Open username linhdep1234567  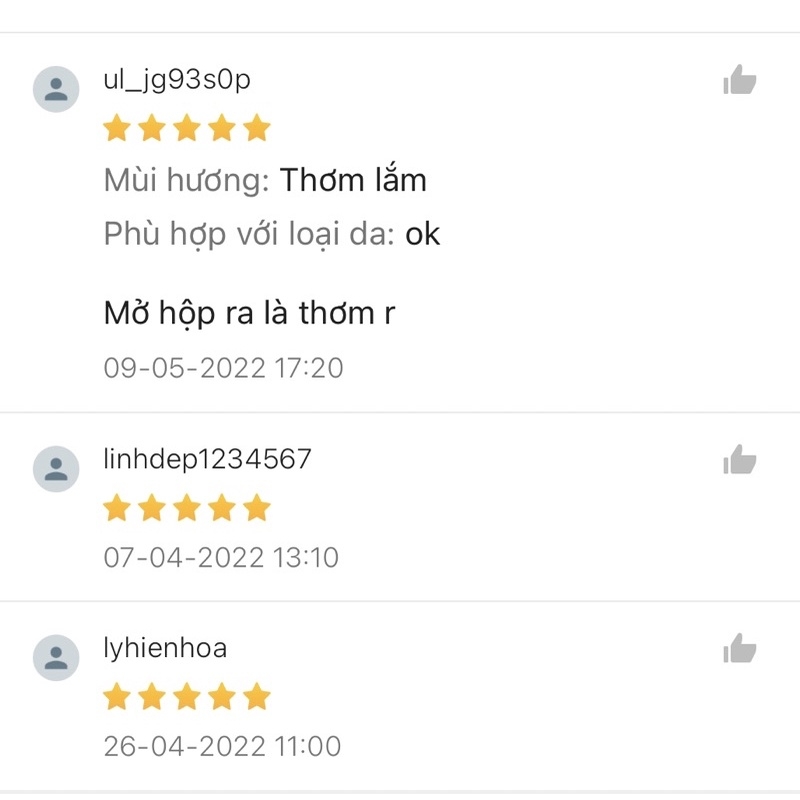pos(207,459)
